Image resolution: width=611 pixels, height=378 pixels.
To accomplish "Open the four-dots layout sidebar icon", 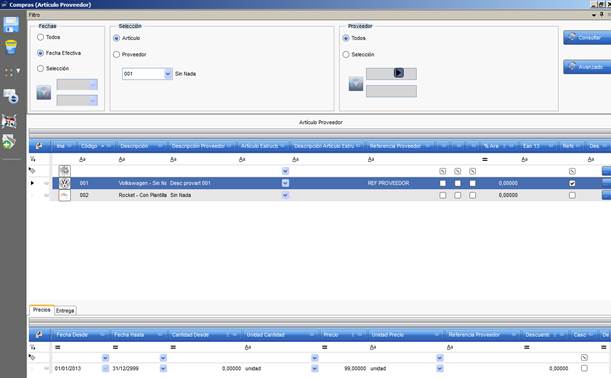I will point(11,72).
